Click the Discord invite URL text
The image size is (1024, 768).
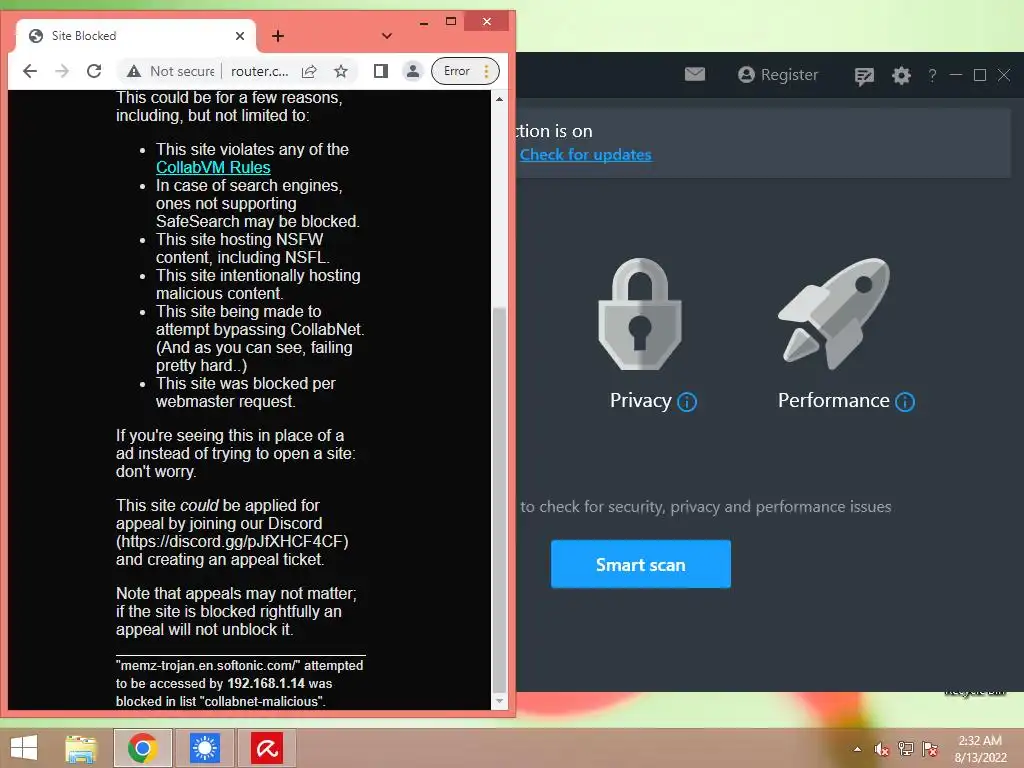(232, 541)
